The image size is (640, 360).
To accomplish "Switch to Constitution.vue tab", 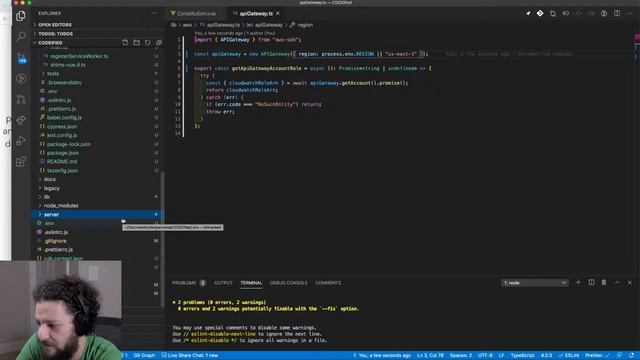I will point(196,13).
